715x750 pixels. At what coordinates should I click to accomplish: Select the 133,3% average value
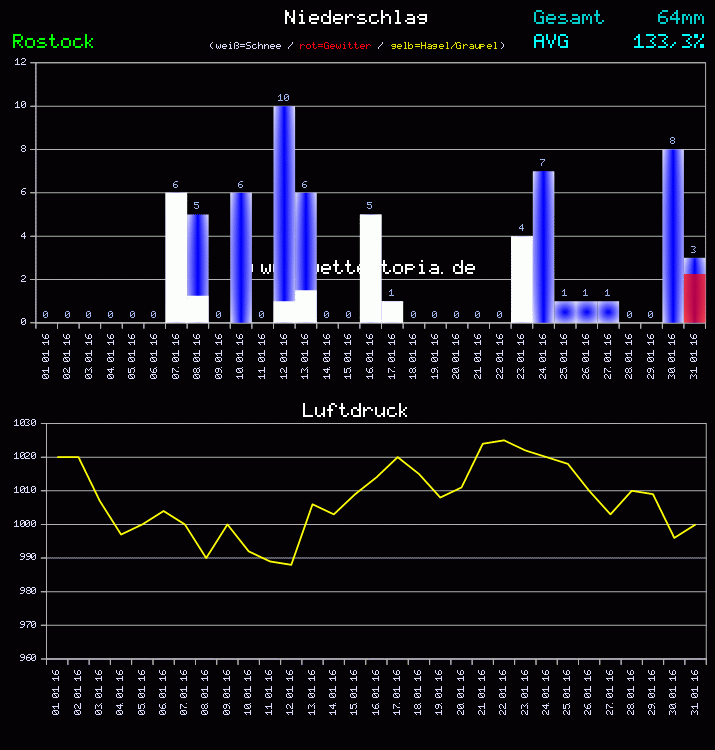pos(668,41)
